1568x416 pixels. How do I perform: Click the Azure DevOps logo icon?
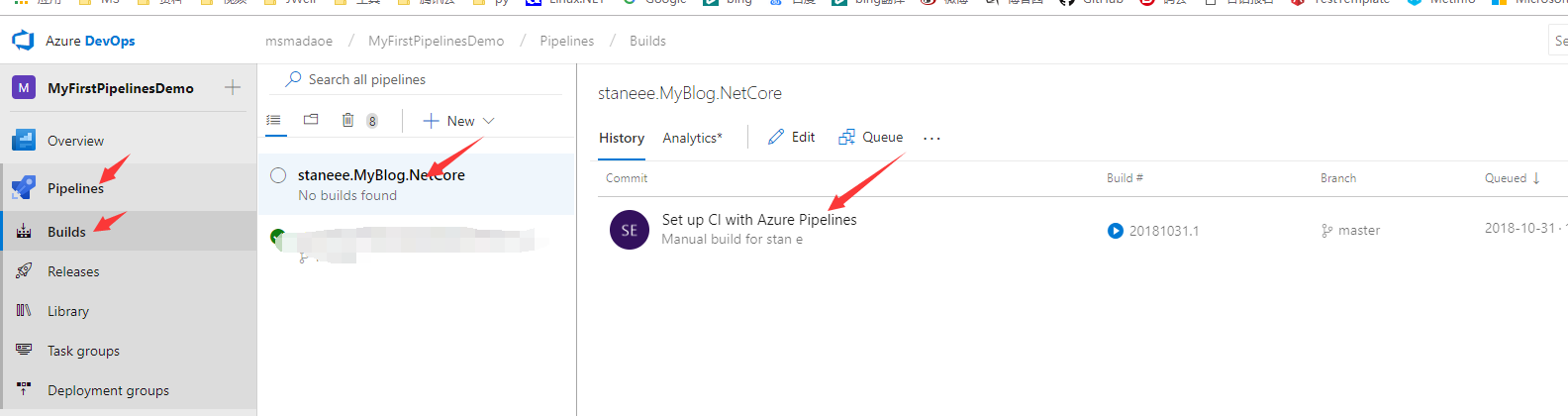point(23,41)
